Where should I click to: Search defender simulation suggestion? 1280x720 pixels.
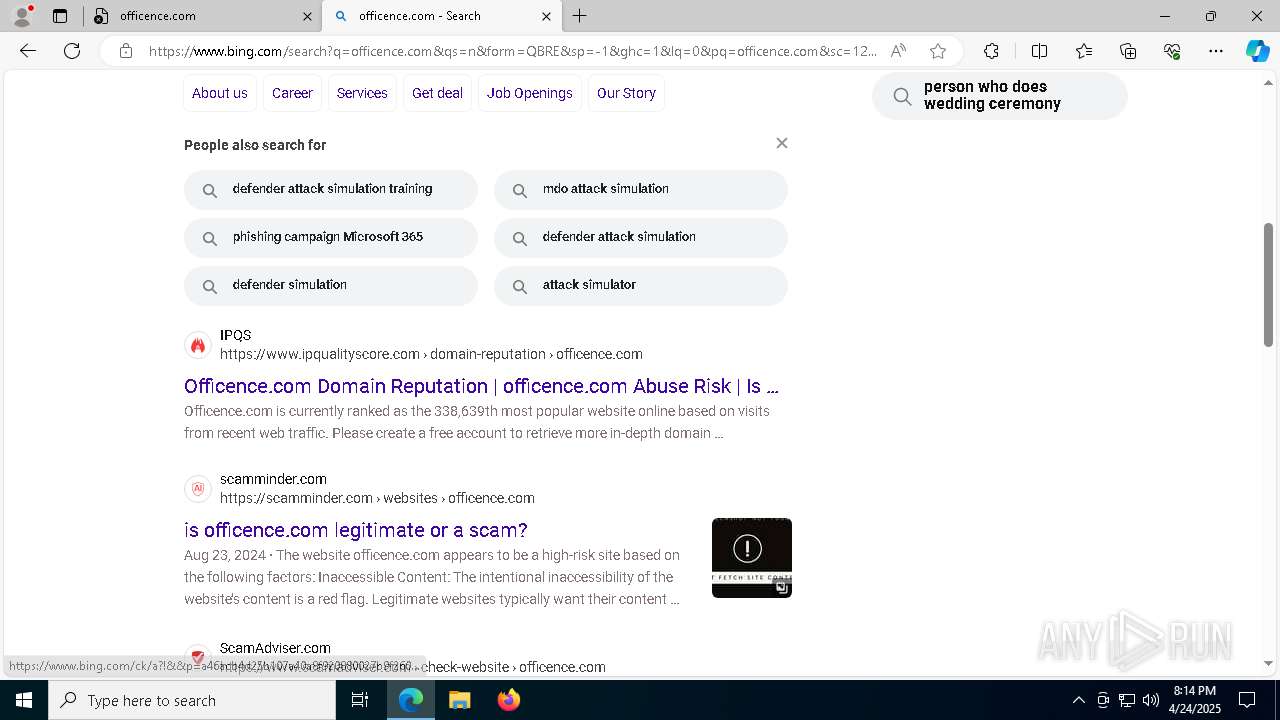331,285
